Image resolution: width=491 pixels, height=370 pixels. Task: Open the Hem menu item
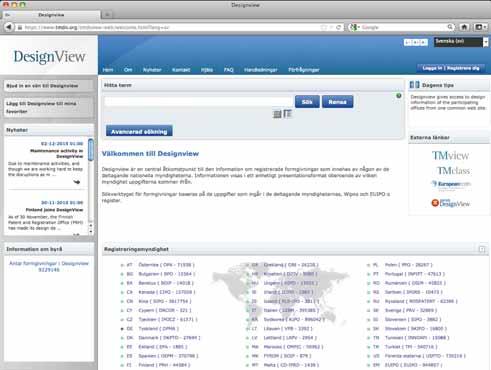[108, 70]
